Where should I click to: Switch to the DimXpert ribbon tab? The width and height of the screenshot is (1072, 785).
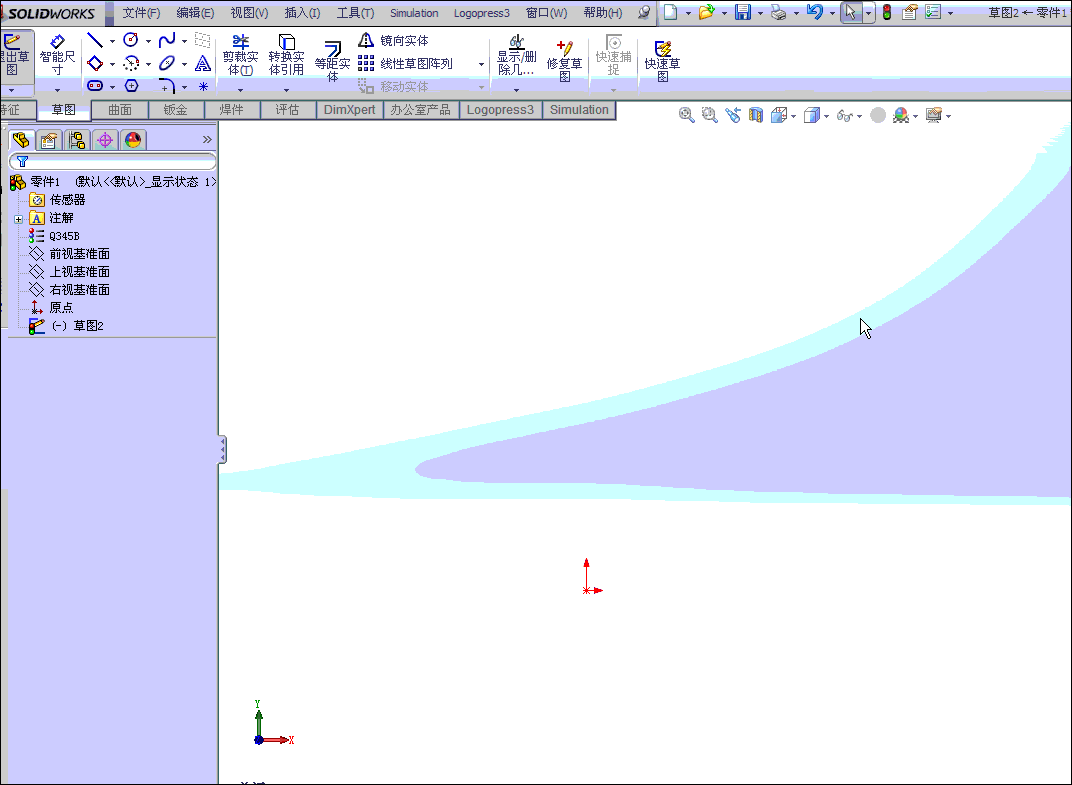pos(349,110)
